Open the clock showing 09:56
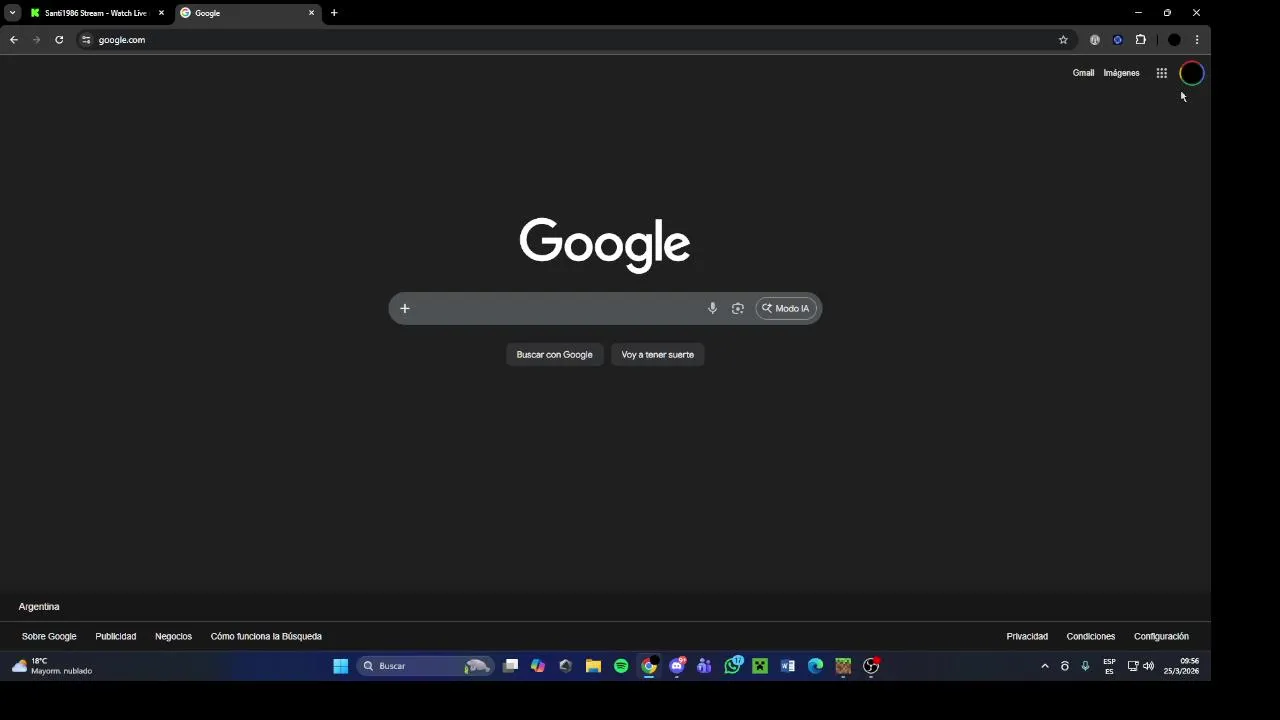 (x=1181, y=666)
